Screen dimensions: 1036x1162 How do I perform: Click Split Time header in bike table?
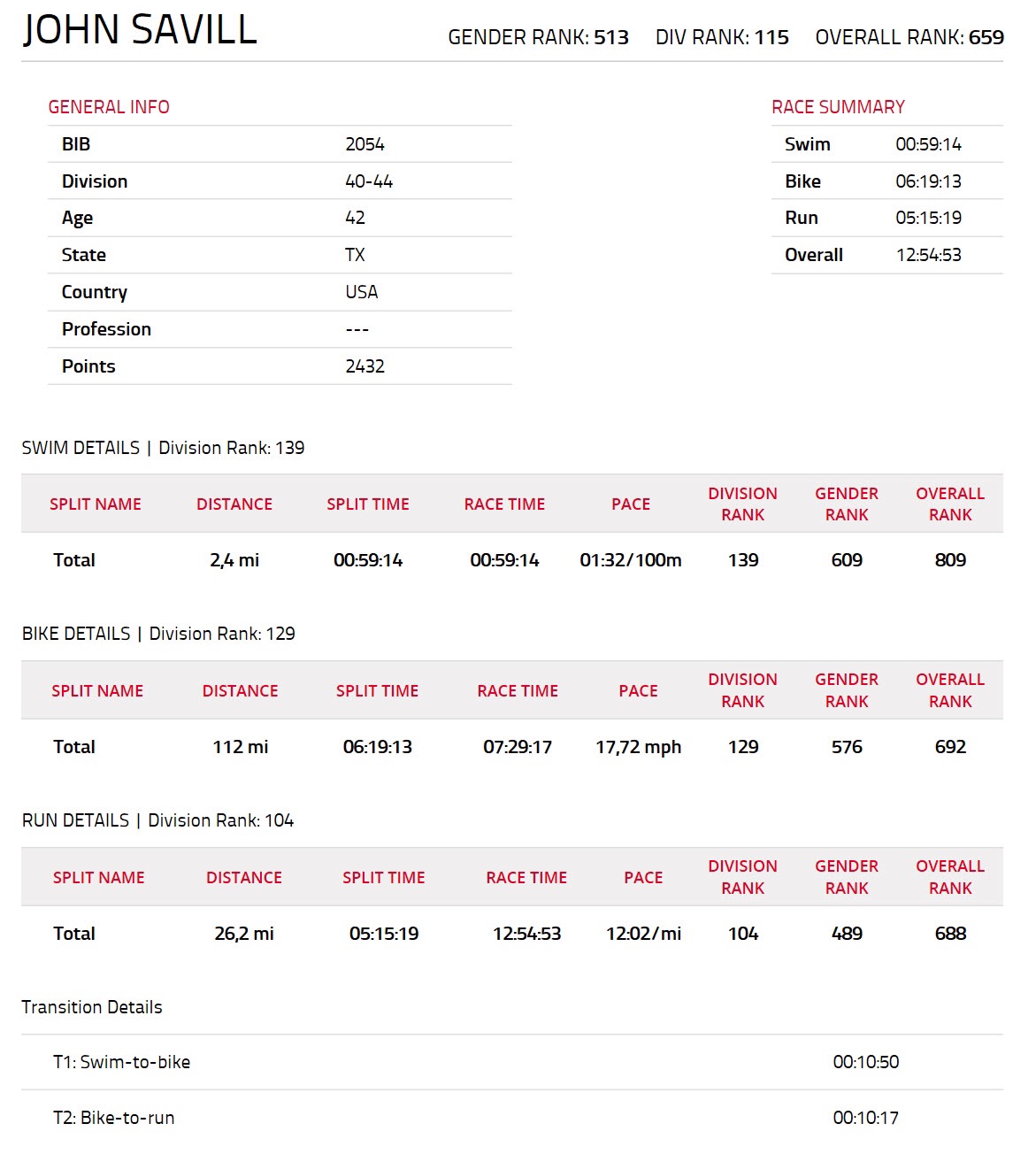377,691
